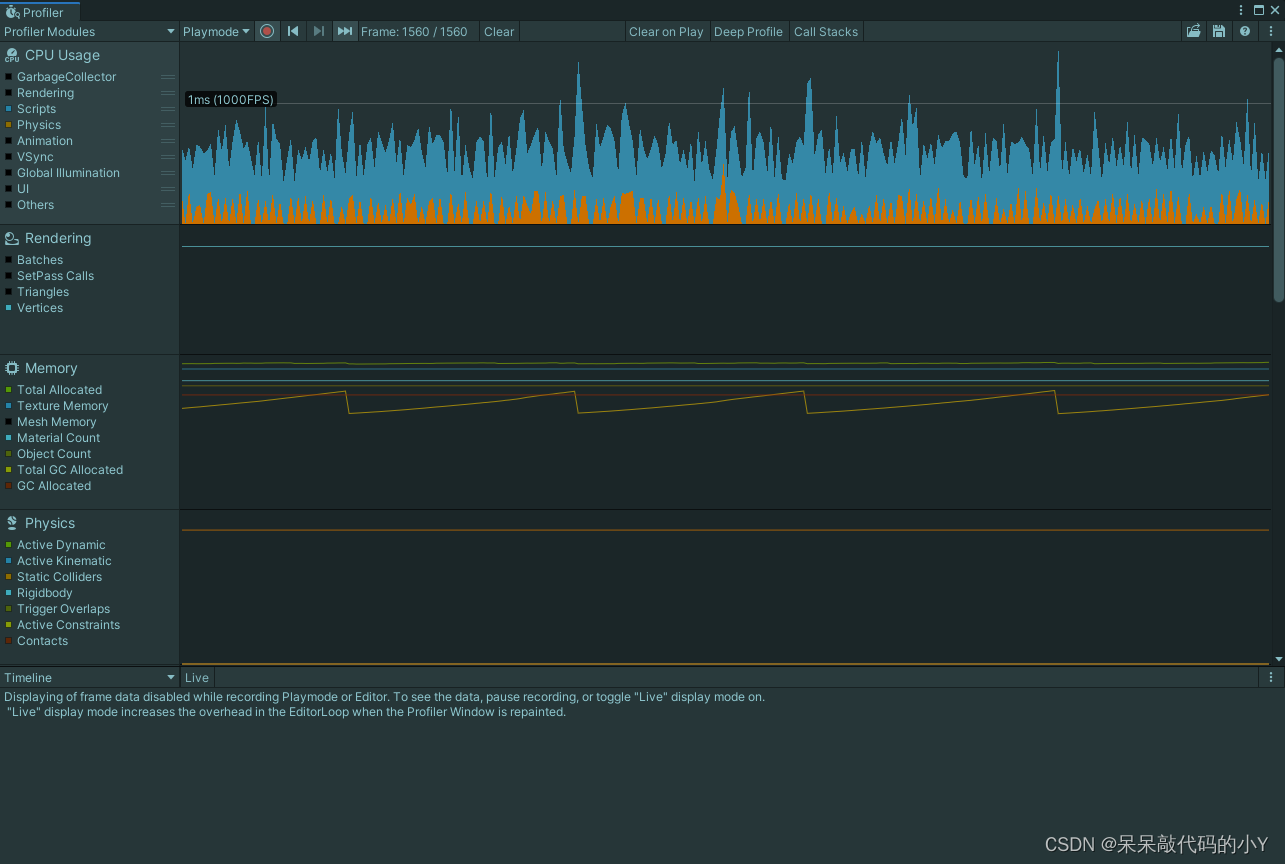Open Profiler help documentation icon
1285x864 pixels.
tap(1245, 31)
